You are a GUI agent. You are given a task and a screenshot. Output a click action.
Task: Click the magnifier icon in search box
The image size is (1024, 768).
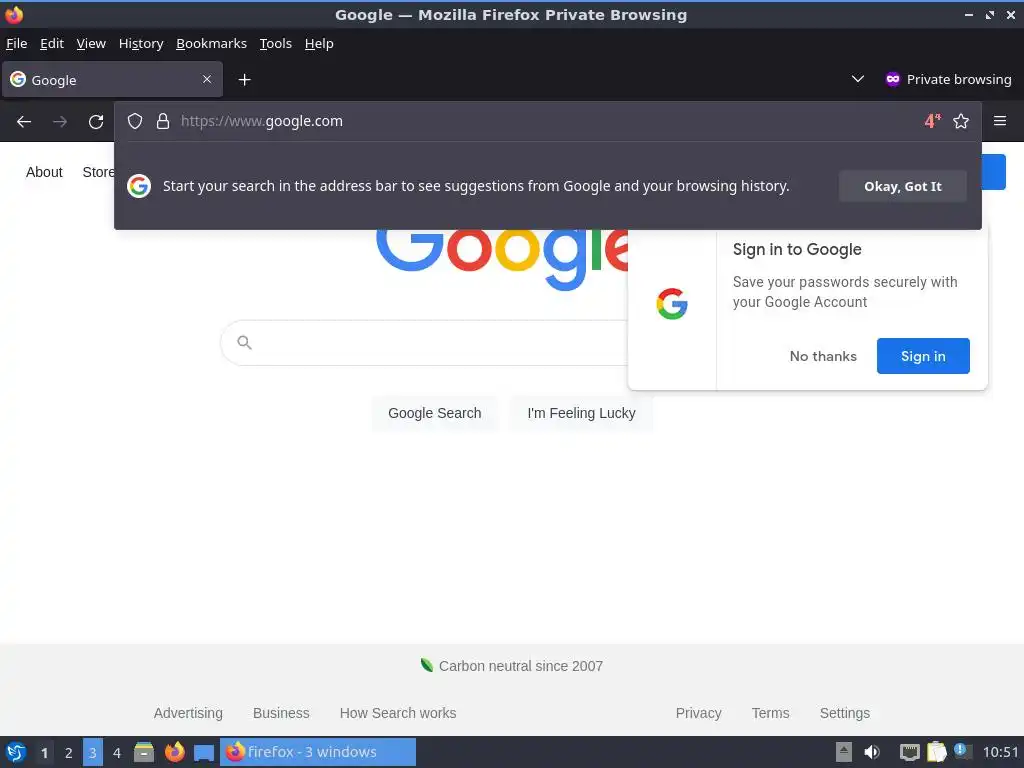coord(244,342)
